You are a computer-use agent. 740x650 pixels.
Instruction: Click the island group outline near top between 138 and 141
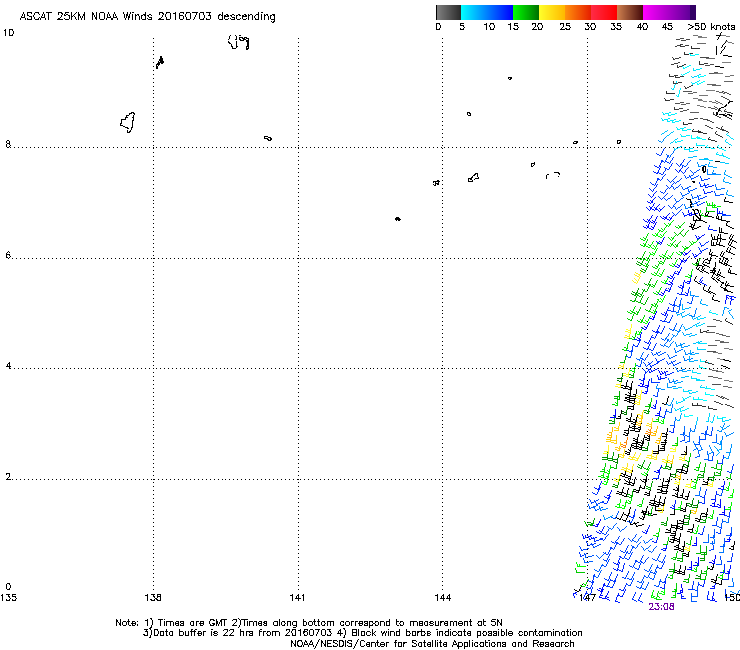[x=238, y=42]
